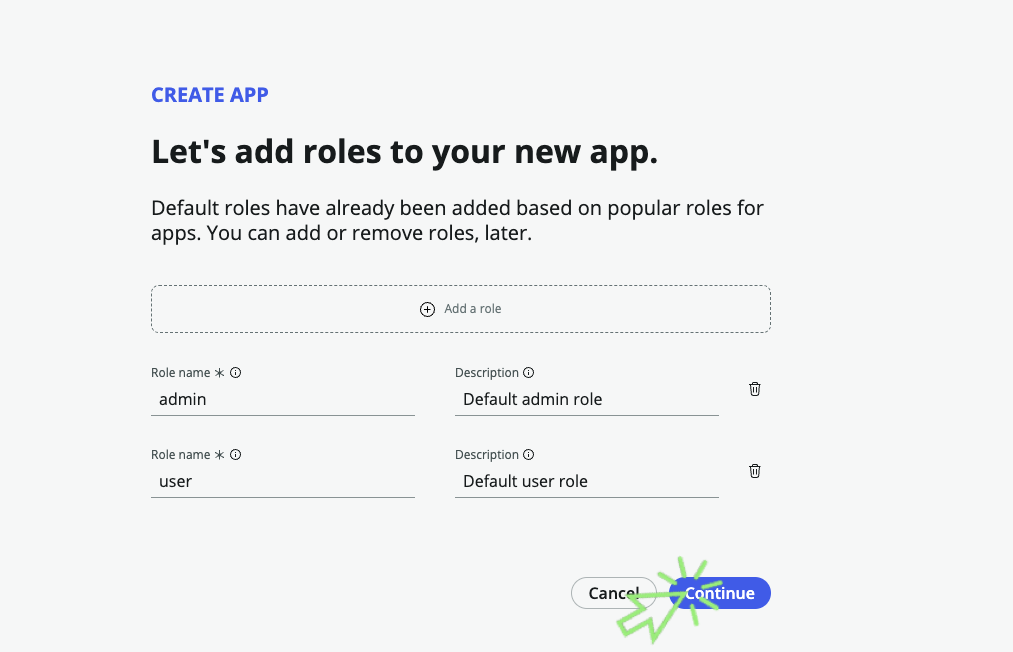Image resolution: width=1013 pixels, height=652 pixels.
Task: Focus the "user" role name field
Action: tap(282, 481)
